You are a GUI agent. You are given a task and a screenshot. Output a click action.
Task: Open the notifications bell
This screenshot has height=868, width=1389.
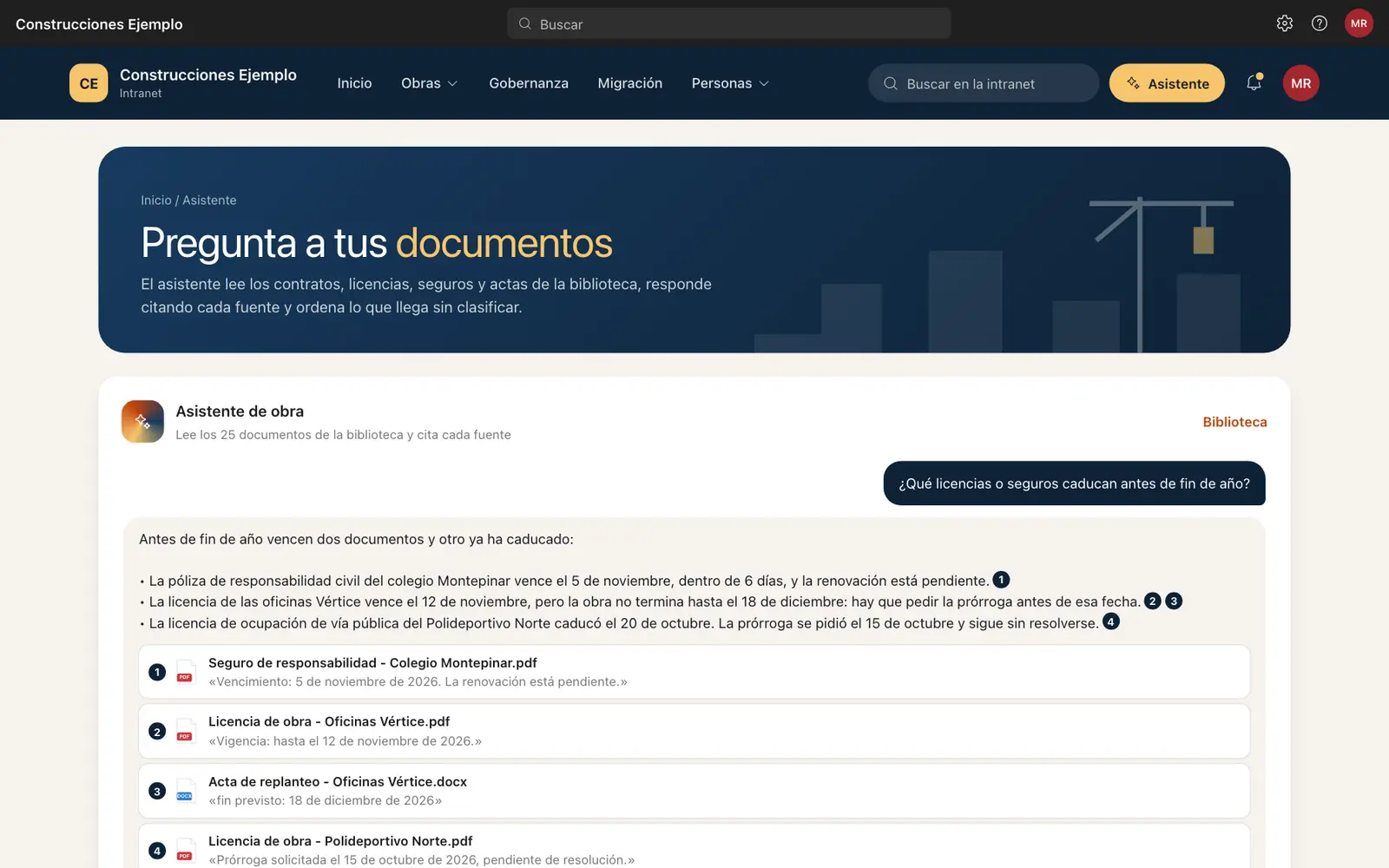coord(1254,82)
